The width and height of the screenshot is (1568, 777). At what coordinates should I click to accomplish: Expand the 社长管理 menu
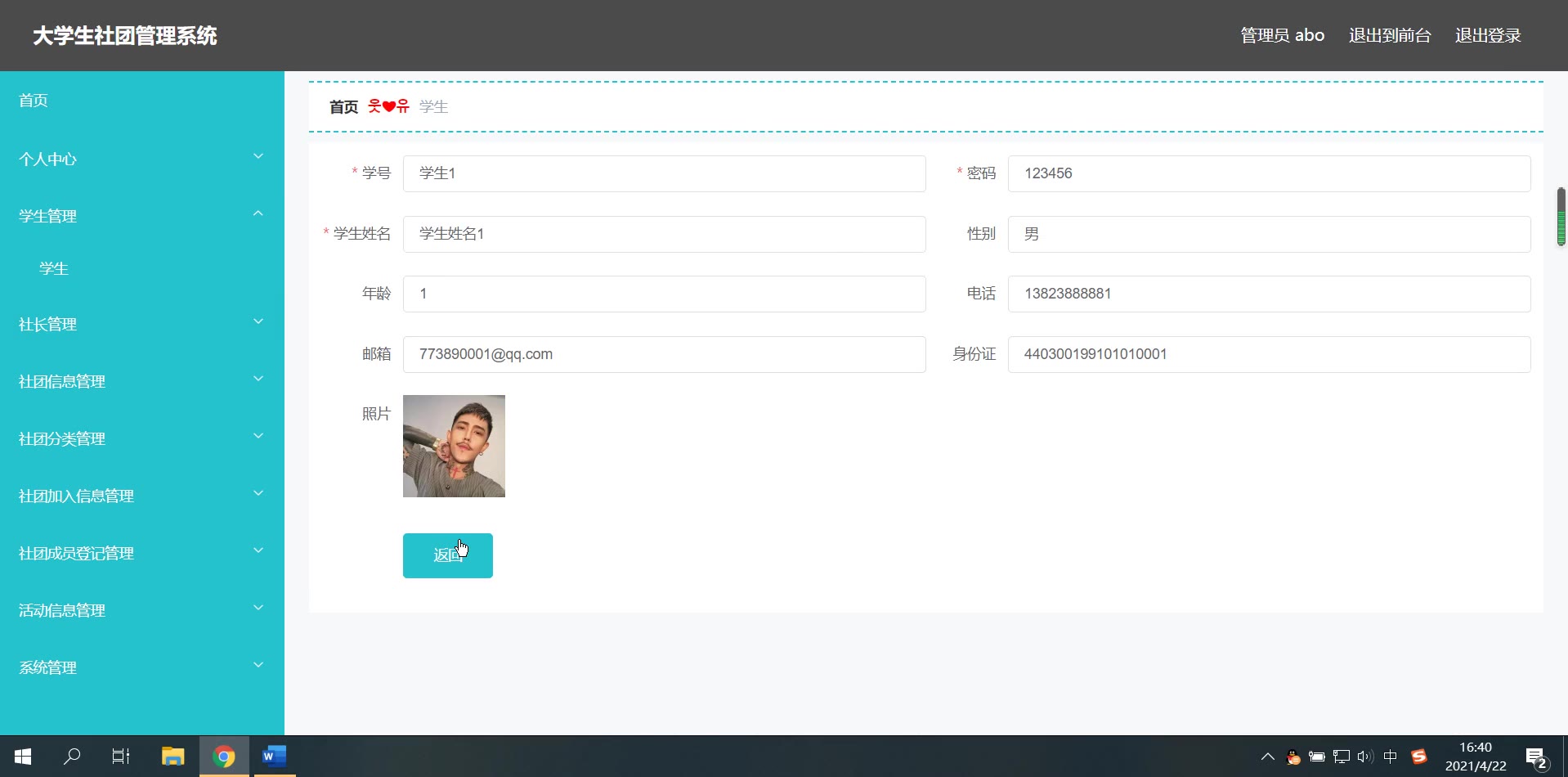[x=142, y=324]
